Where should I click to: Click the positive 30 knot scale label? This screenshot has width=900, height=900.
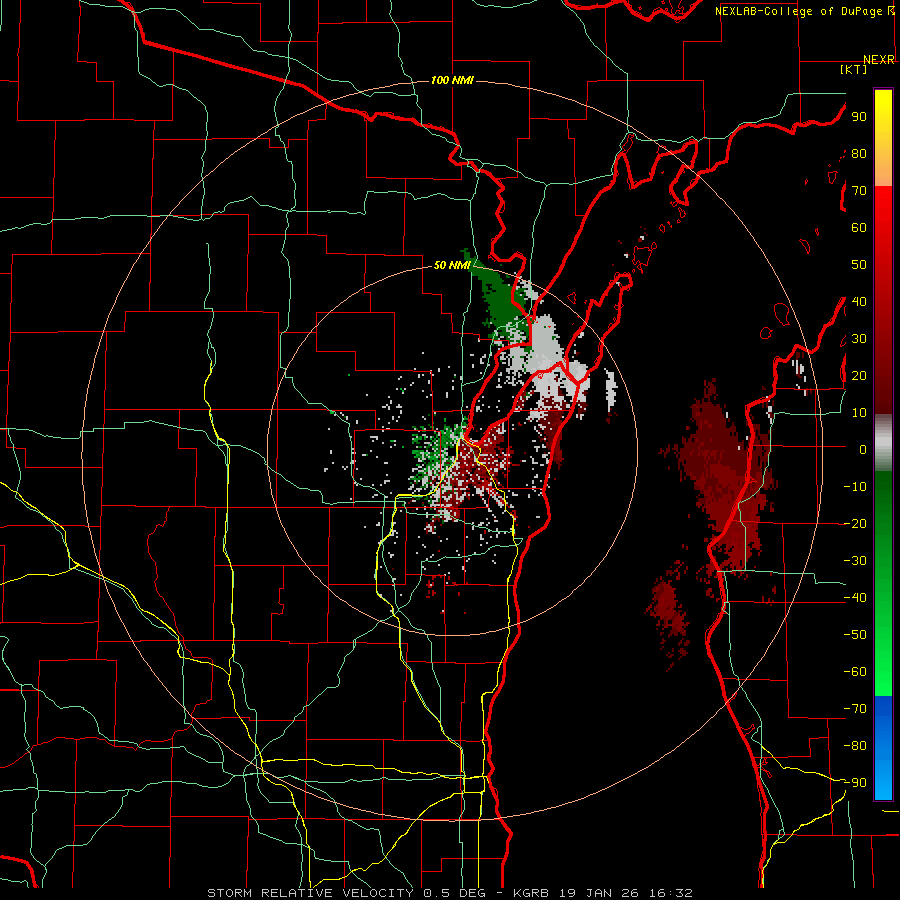(859, 339)
